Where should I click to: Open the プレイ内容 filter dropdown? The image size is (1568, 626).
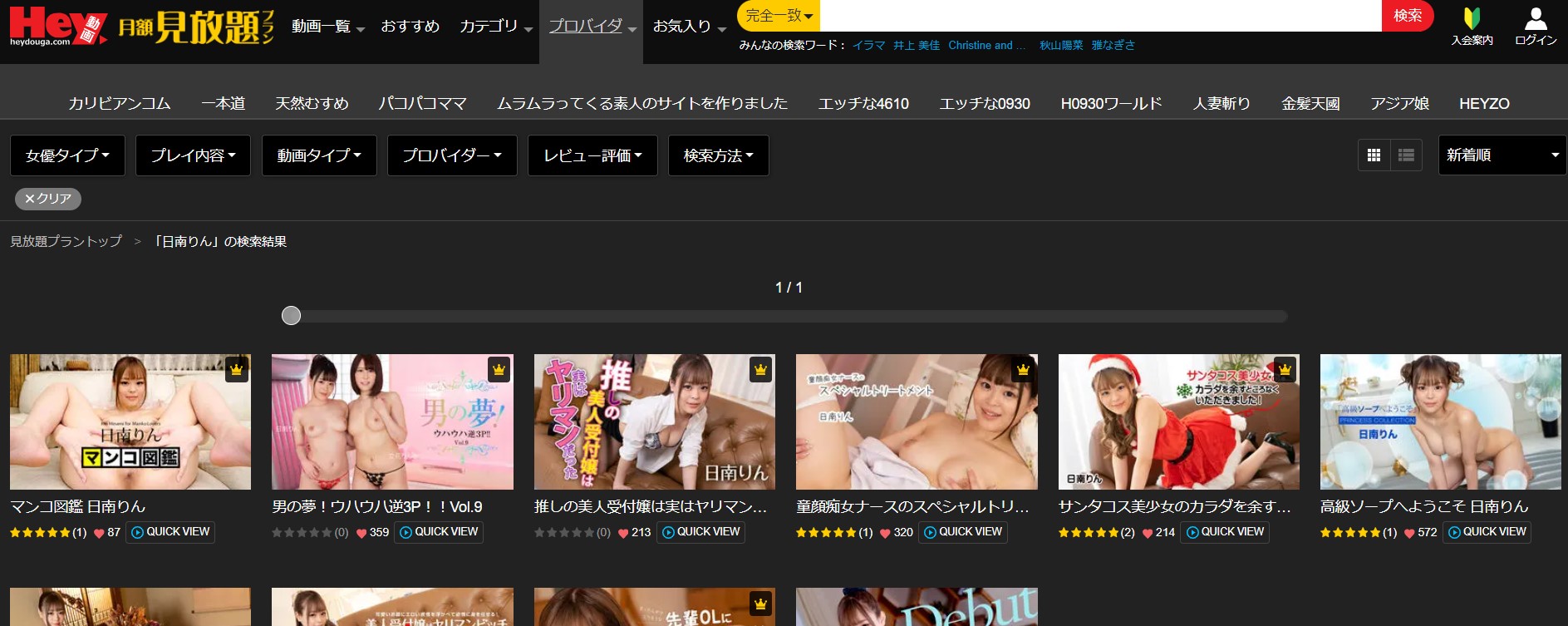193,155
